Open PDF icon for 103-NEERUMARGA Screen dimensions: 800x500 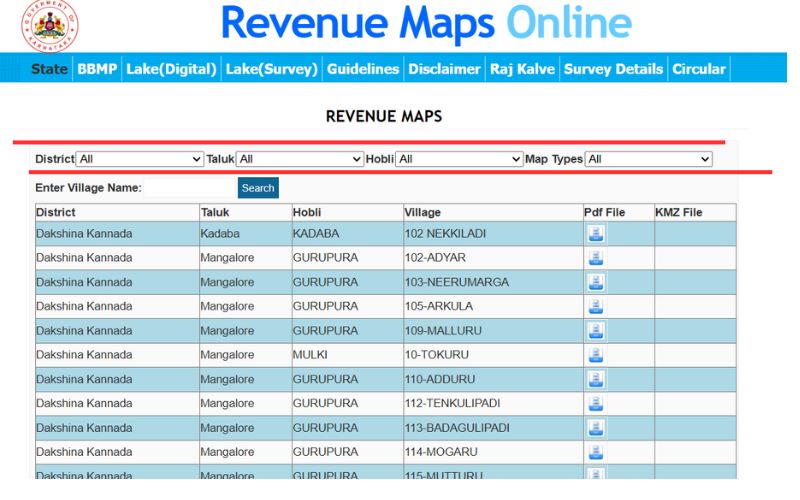[595, 282]
